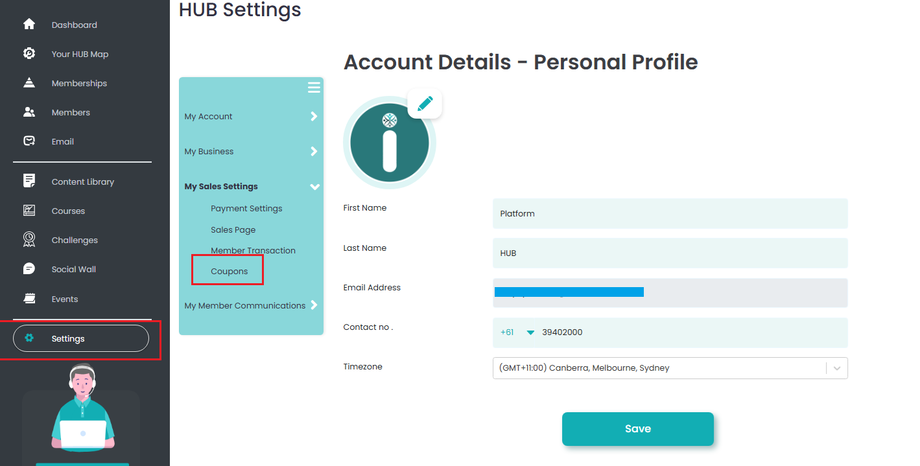Open Coupons in sales settings
The image size is (920, 466).
(x=229, y=271)
